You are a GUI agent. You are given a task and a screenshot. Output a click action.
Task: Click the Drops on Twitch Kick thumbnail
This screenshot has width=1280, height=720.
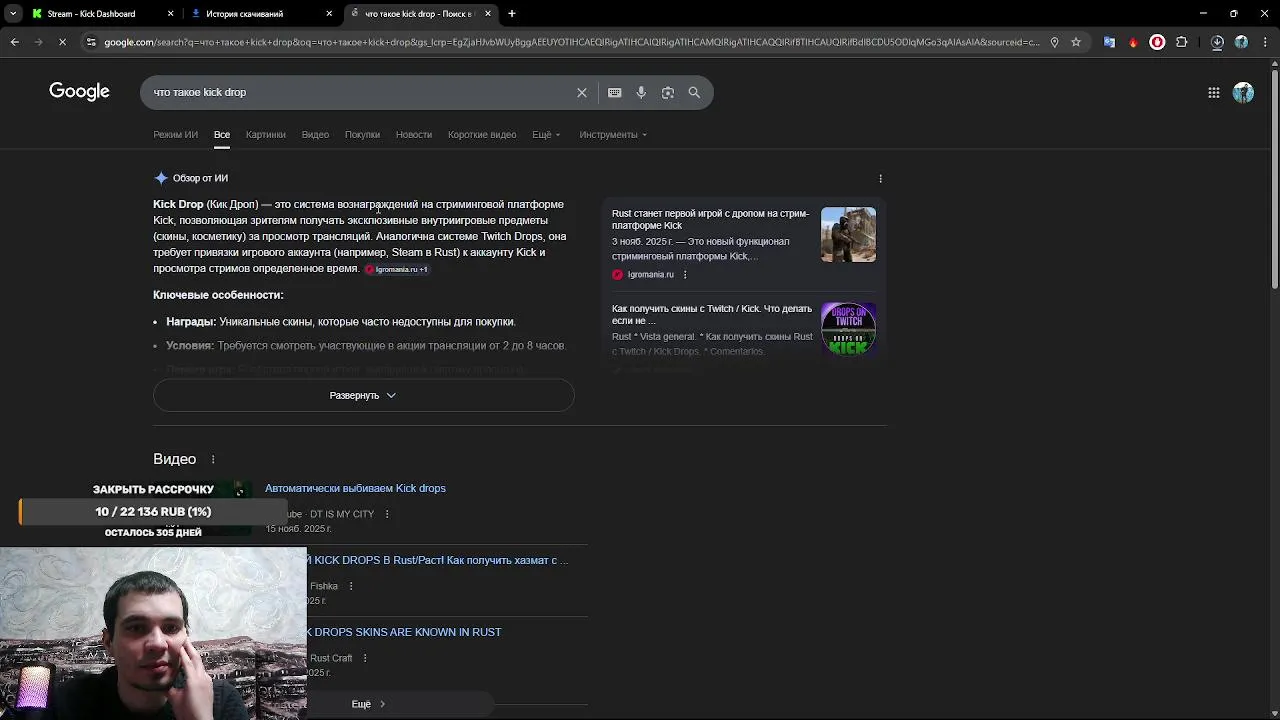[848, 329]
